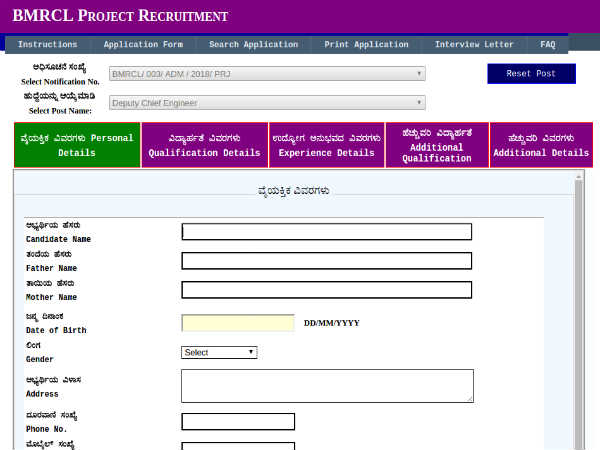Screen dimensions: 600x450
Task: Click the Gender label
Action: coord(39,359)
